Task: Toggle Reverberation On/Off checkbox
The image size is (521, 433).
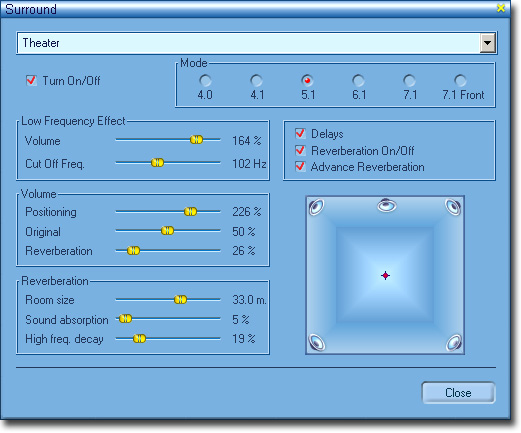Action: (300, 150)
